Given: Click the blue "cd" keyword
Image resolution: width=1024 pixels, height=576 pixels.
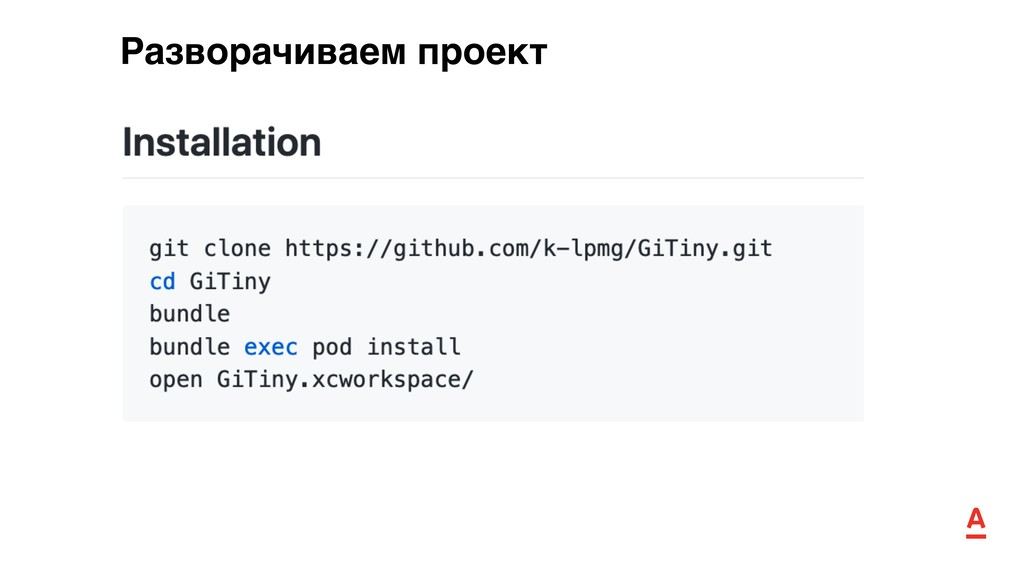Looking at the screenshot, I should pyautogui.click(x=163, y=281).
